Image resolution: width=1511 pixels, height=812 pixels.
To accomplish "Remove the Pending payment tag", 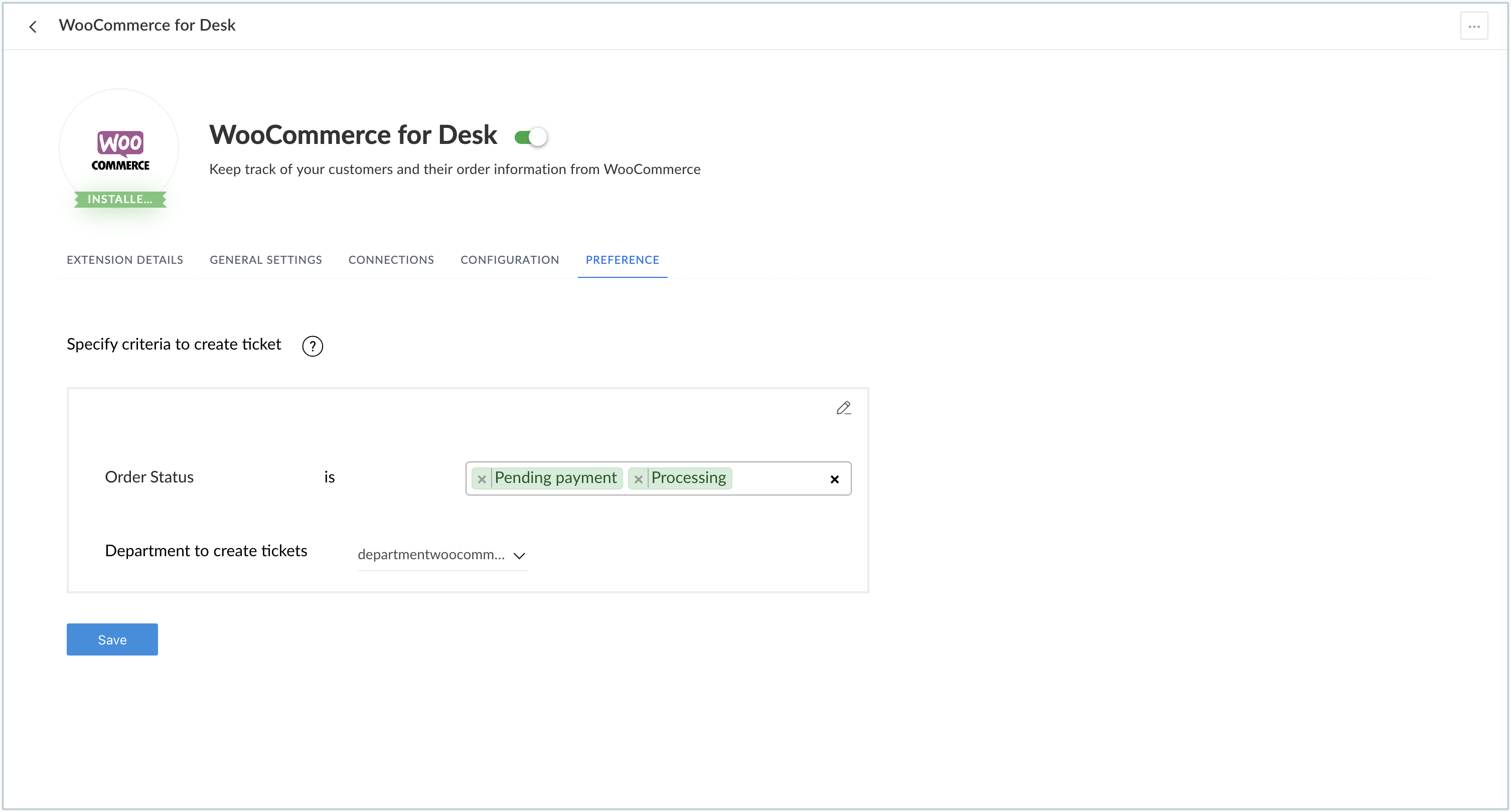I will (x=482, y=479).
